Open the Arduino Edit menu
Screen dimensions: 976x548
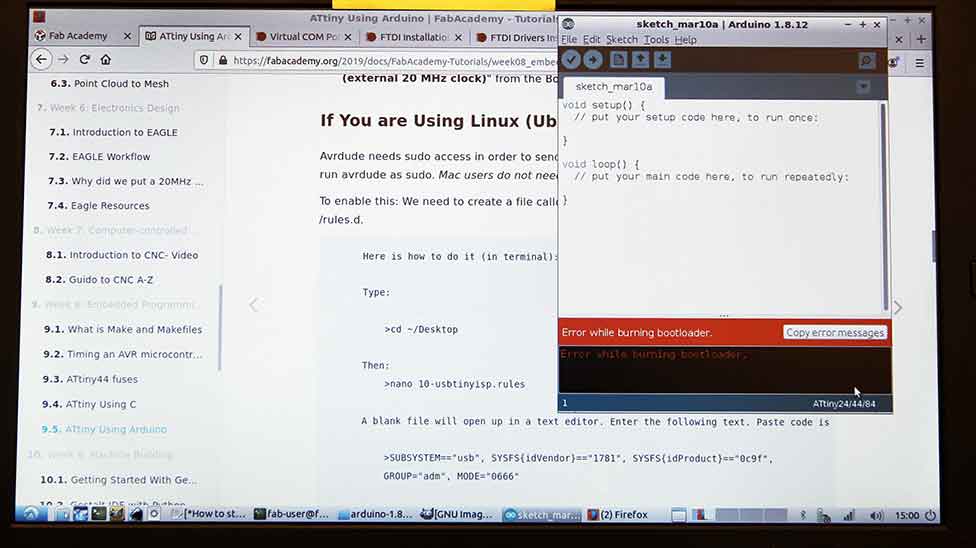click(x=591, y=39)
